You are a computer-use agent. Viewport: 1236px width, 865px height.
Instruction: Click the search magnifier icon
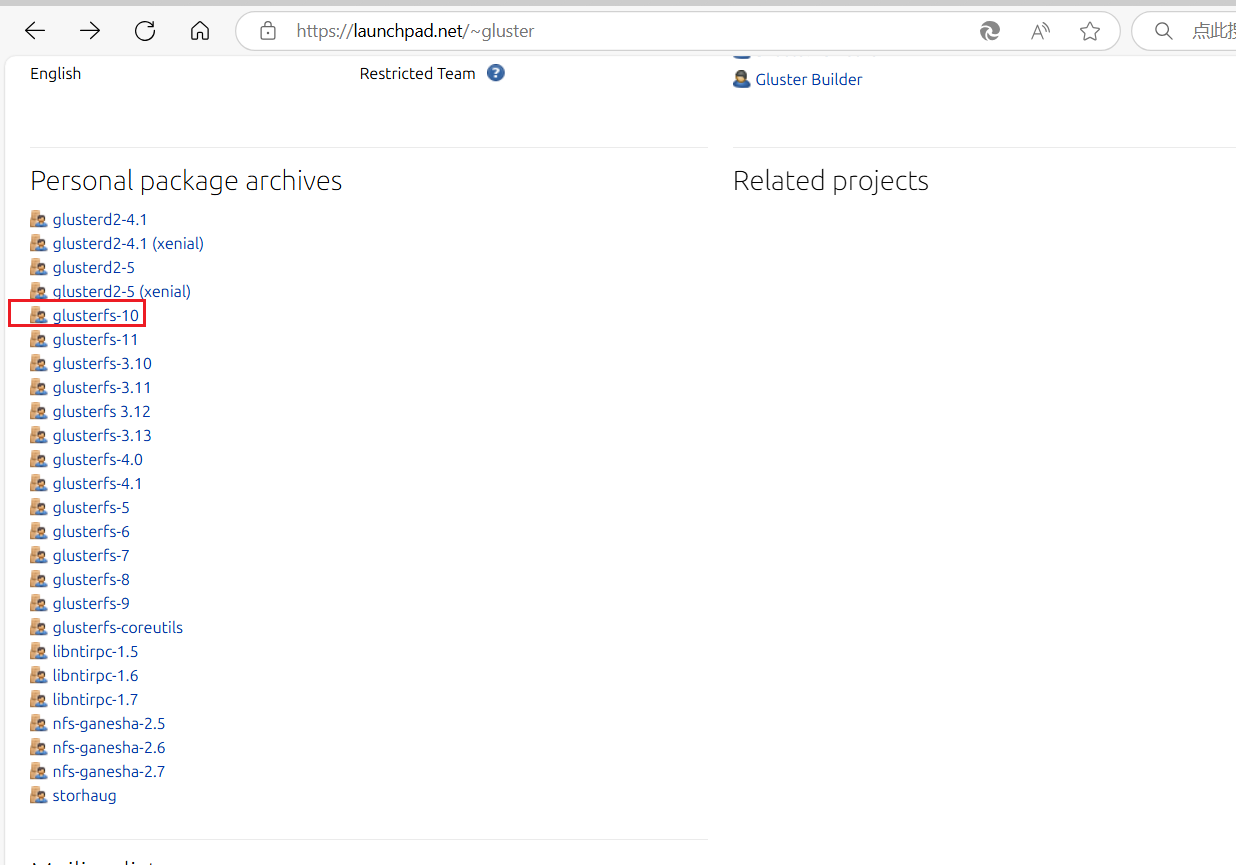[1163, 31]
